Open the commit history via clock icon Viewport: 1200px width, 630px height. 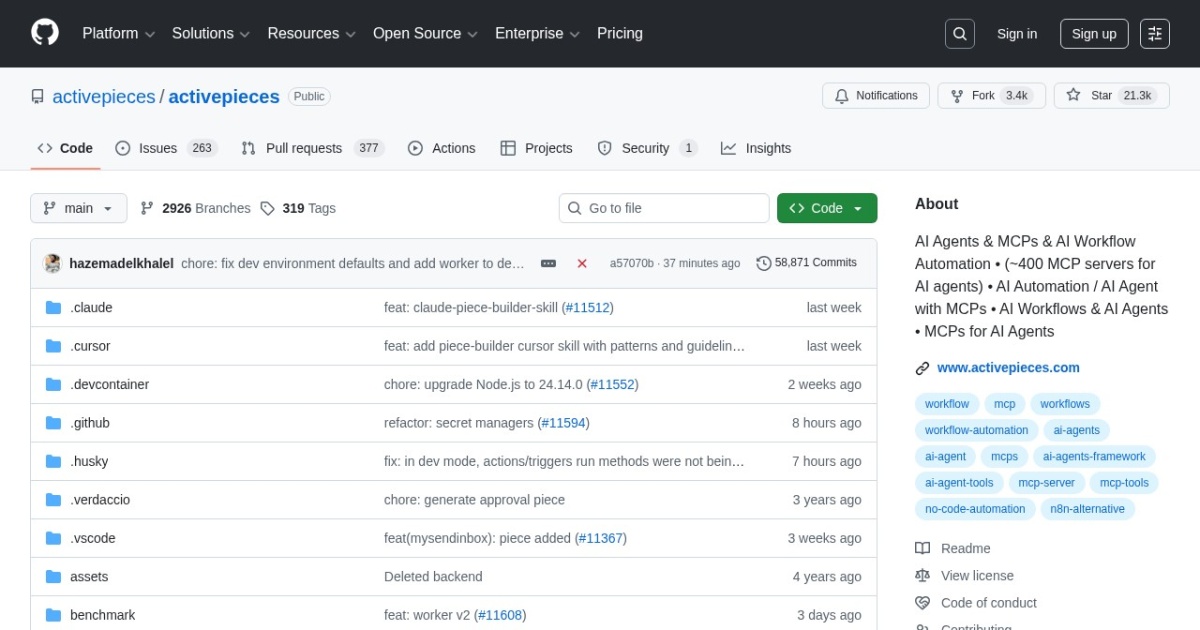(765, 262)
